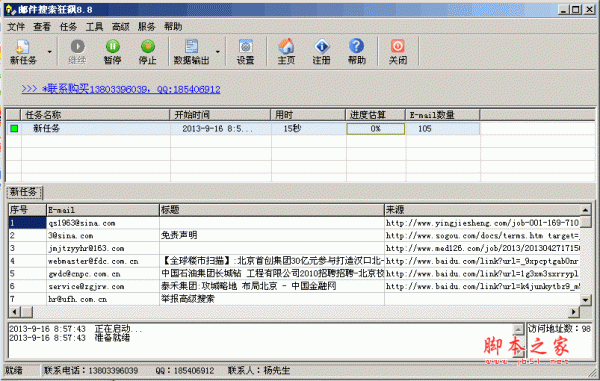The width and height of the screenshot is (600, 381).
Task: Open the 帮助 menu in menu bar
Action: (x=173, y=26)
